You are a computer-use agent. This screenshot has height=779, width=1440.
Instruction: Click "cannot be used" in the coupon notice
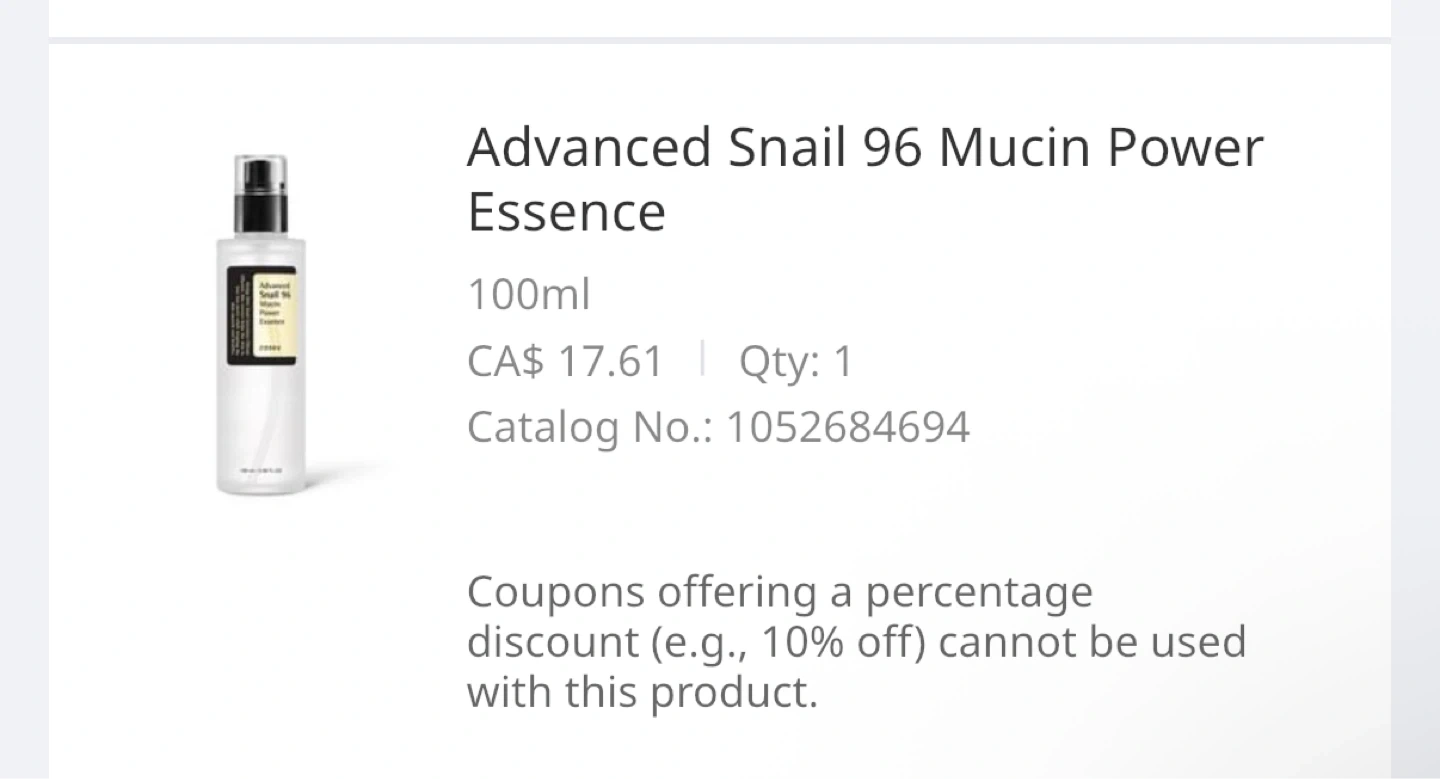(x=1092, y=642)
